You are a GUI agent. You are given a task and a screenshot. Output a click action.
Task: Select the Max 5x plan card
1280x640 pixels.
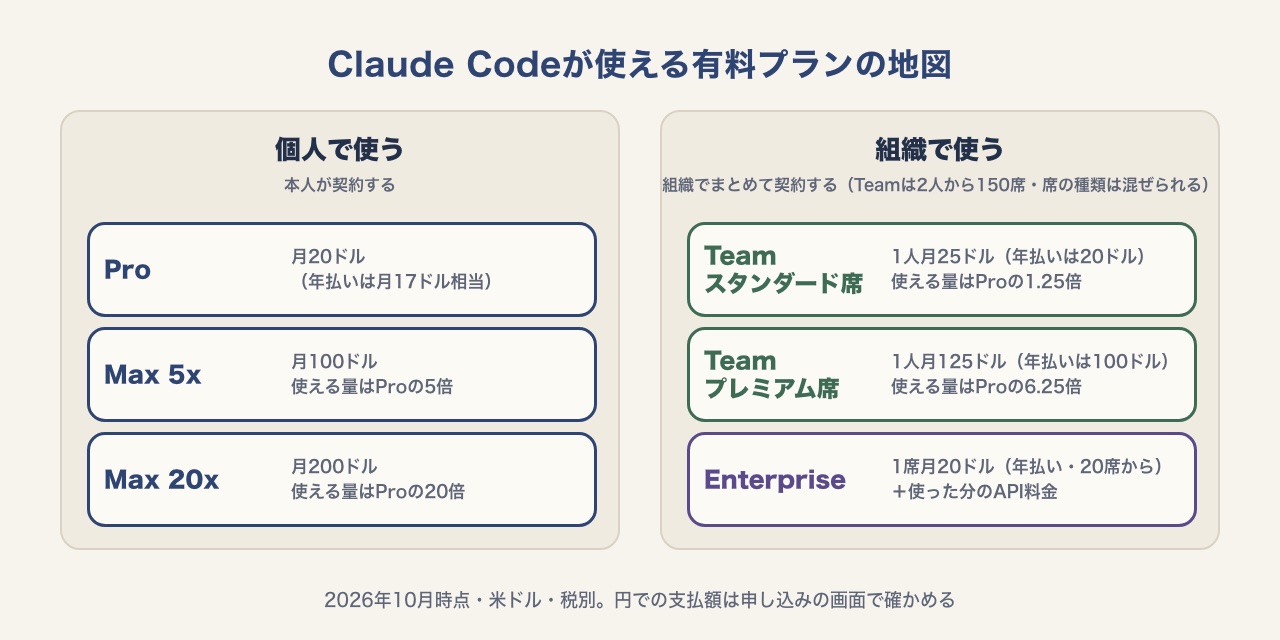point(342,375)
